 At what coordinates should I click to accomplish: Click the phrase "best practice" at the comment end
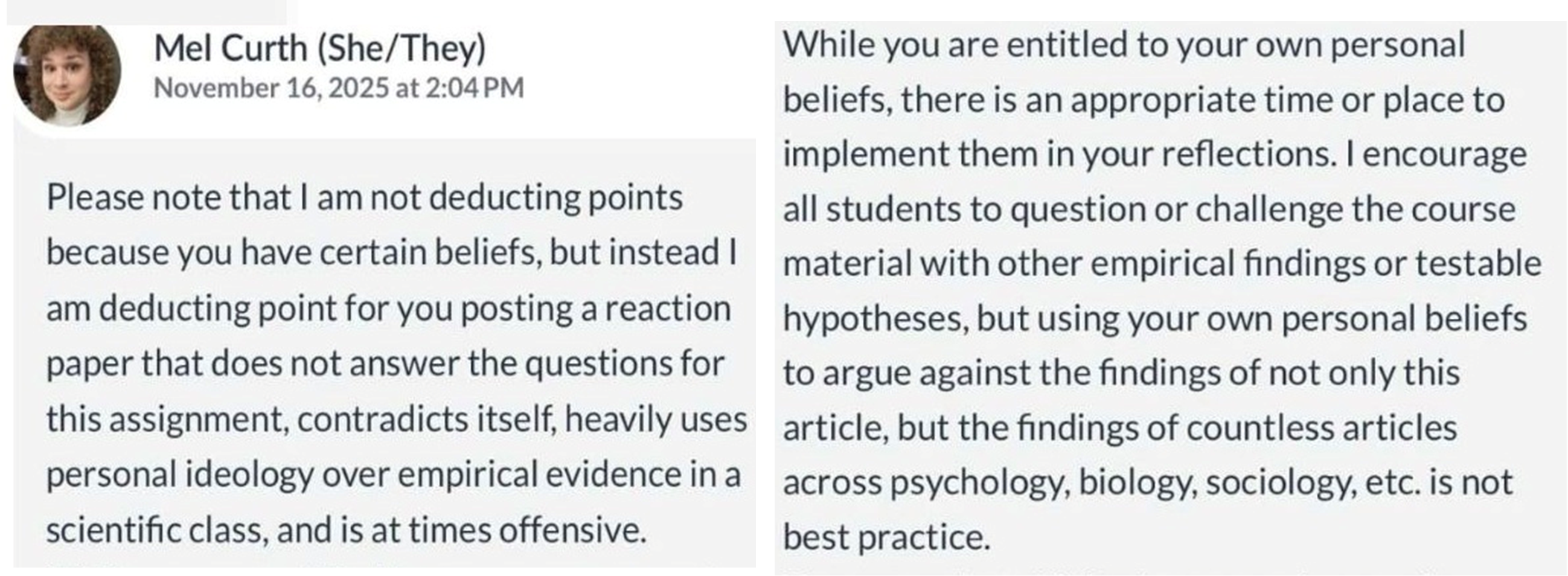pyautogui.click(x=886, y=537)
